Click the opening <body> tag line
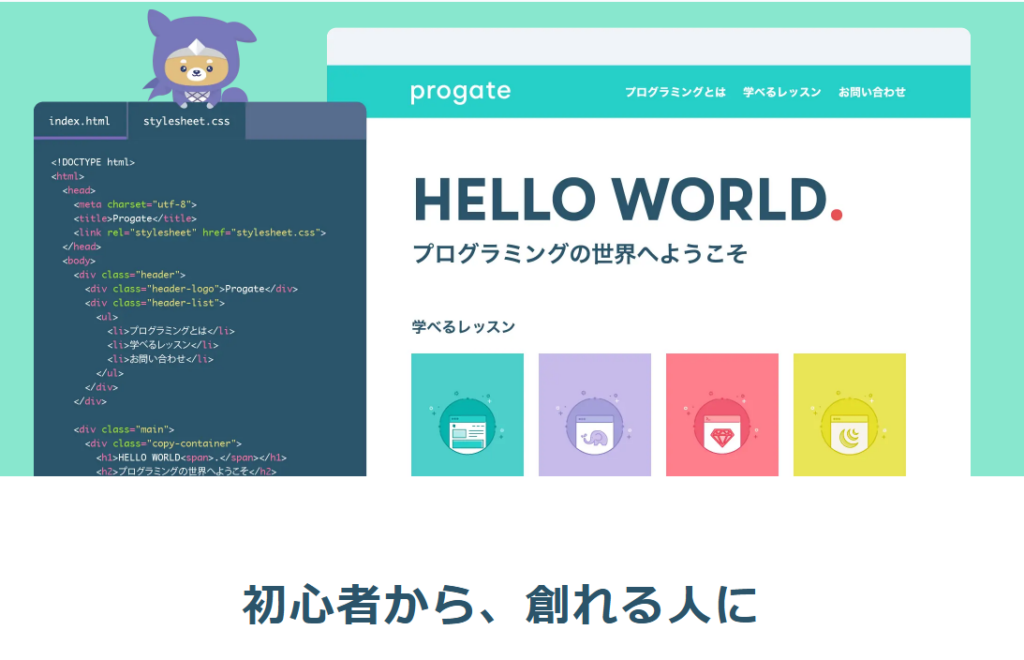 pos(79,260)
